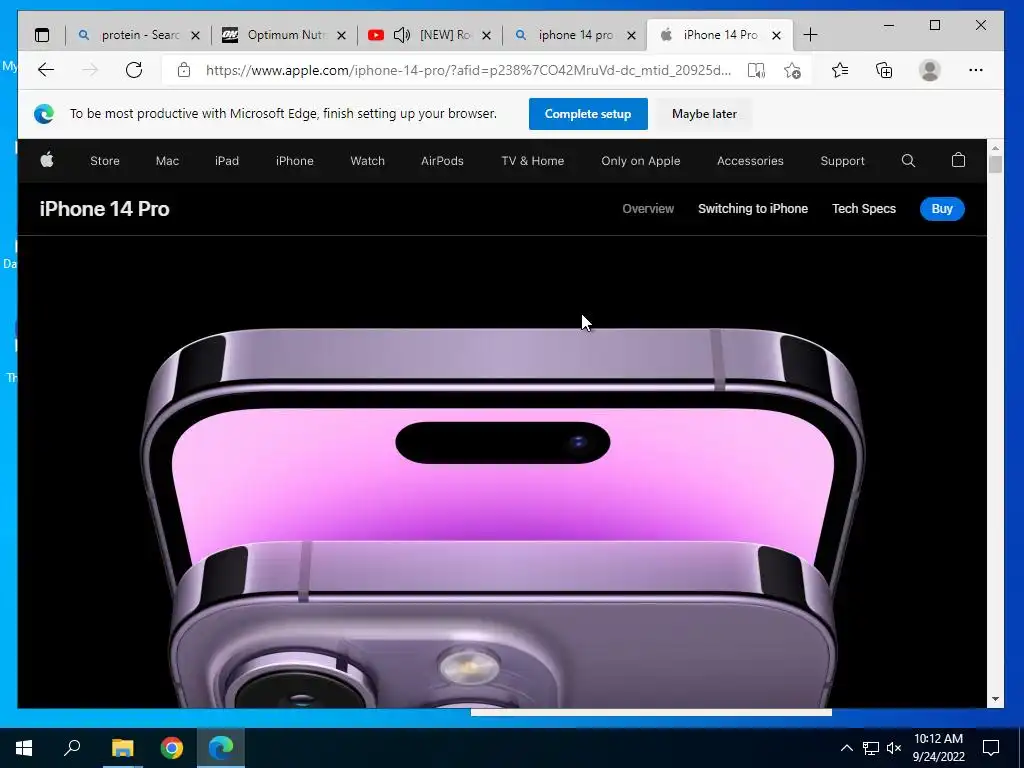This screenshot has height=768, width=1024.
Task: Open File Explorer from the taskbar
Action: (122, 748)
